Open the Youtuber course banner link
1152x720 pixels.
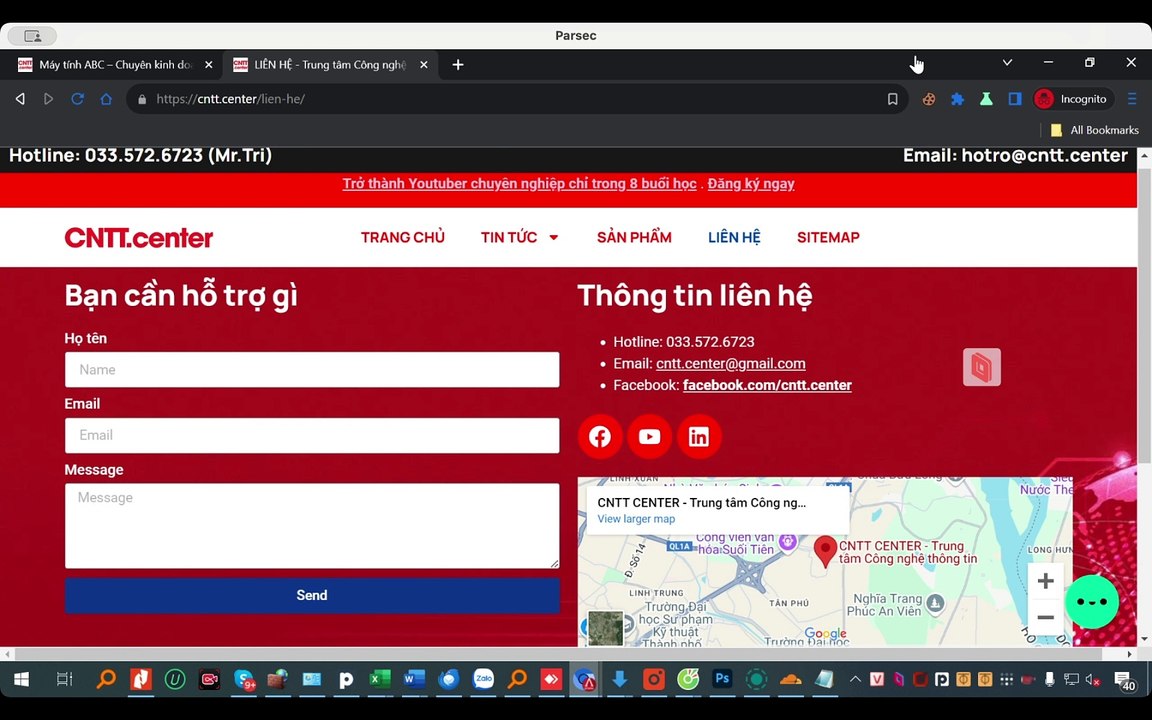[519, 184]
